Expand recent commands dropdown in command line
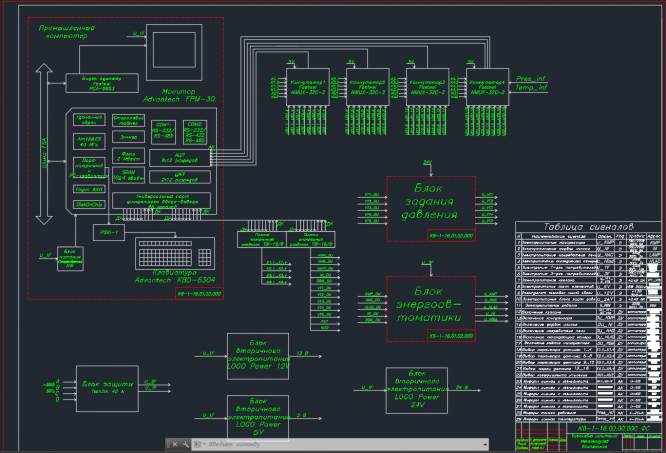 coord(199,442)
